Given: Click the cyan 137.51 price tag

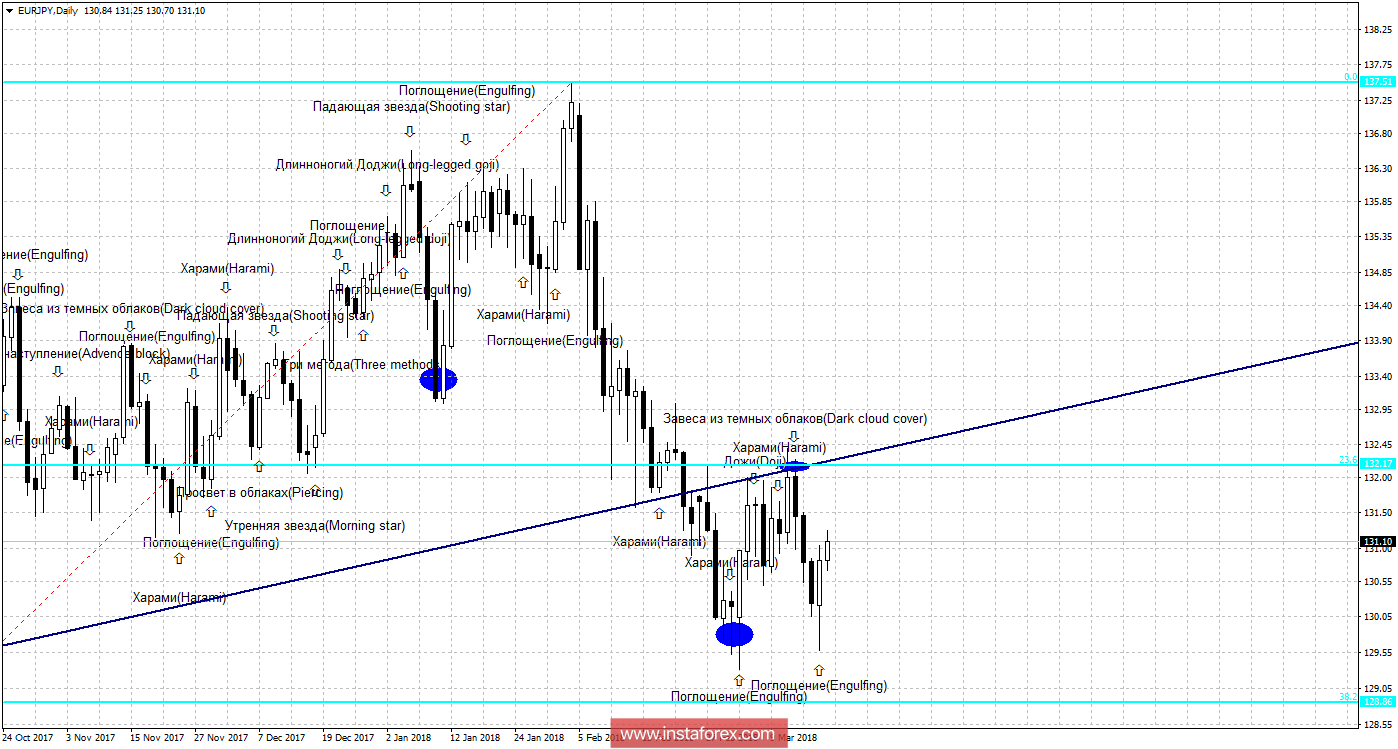Looking at the screenshot, I should (1379, 81).
